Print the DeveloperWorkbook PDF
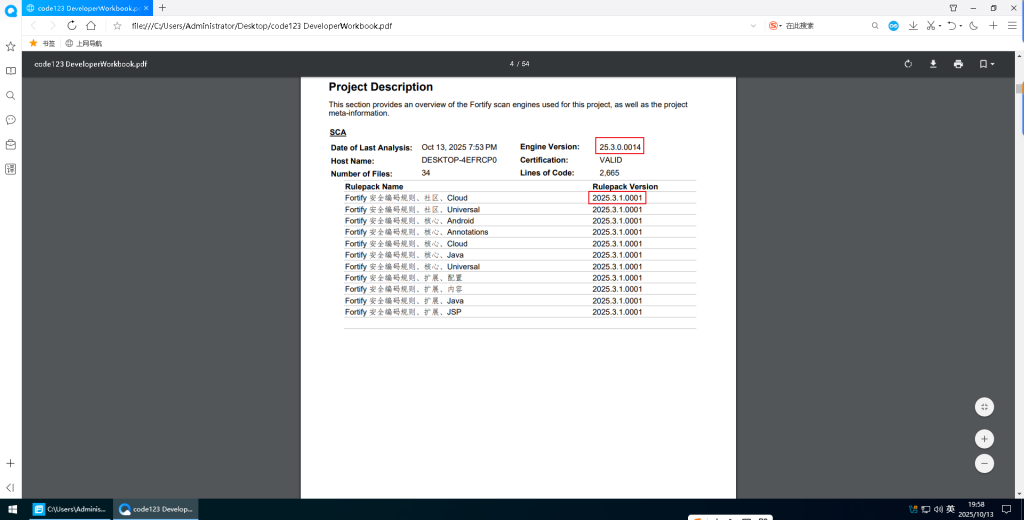Image resolution: width=1024 pixels, height=520 pixels. tap(958, 64)
